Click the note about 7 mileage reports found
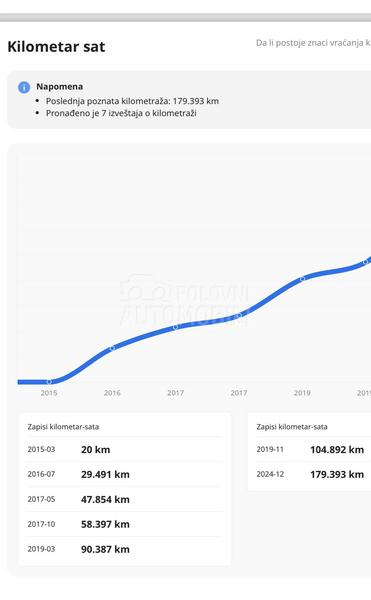The height and width of the screenshot is (600, 371). (121, 113)
